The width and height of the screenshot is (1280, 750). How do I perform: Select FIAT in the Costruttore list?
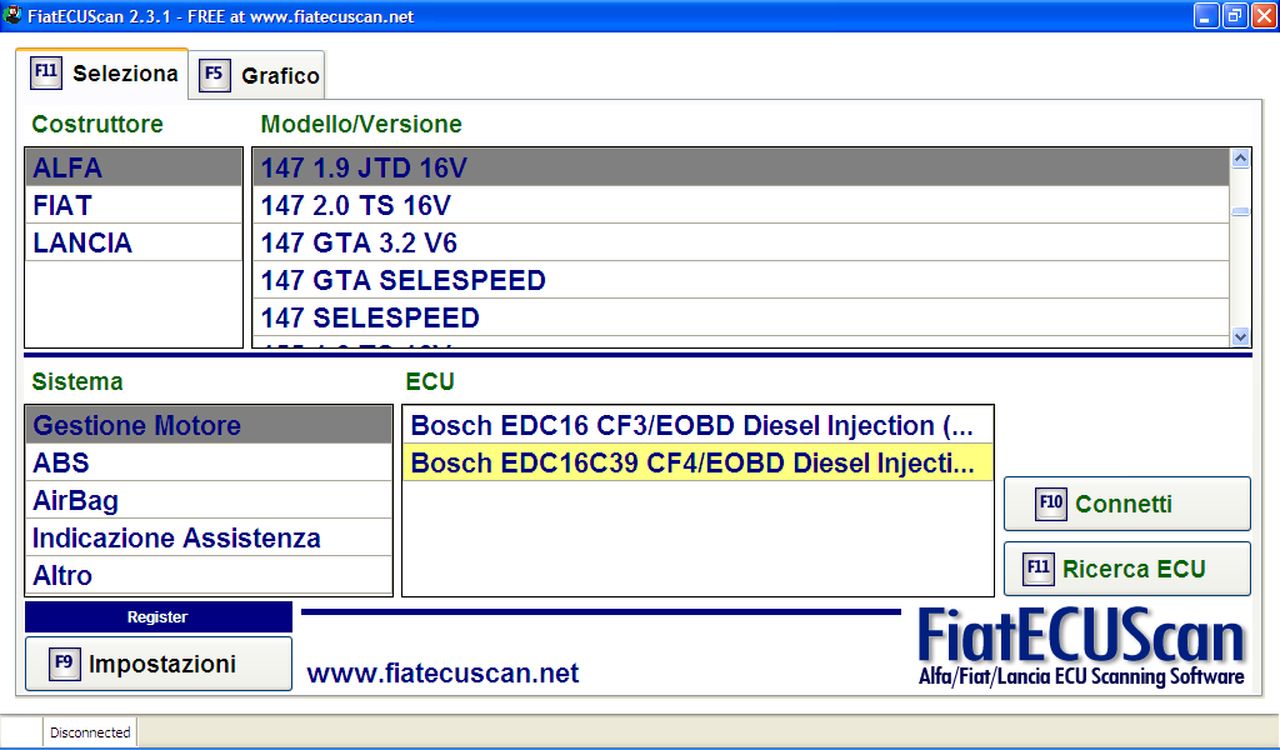[63, 206]
